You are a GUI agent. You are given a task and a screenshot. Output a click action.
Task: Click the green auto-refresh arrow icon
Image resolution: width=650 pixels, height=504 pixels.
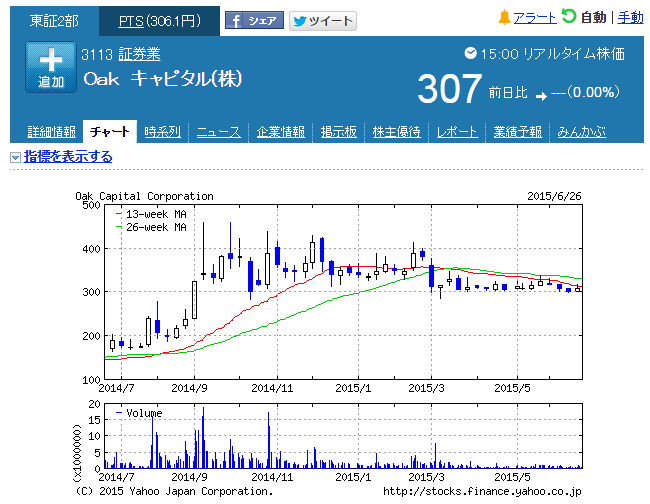tap(569, 17)
